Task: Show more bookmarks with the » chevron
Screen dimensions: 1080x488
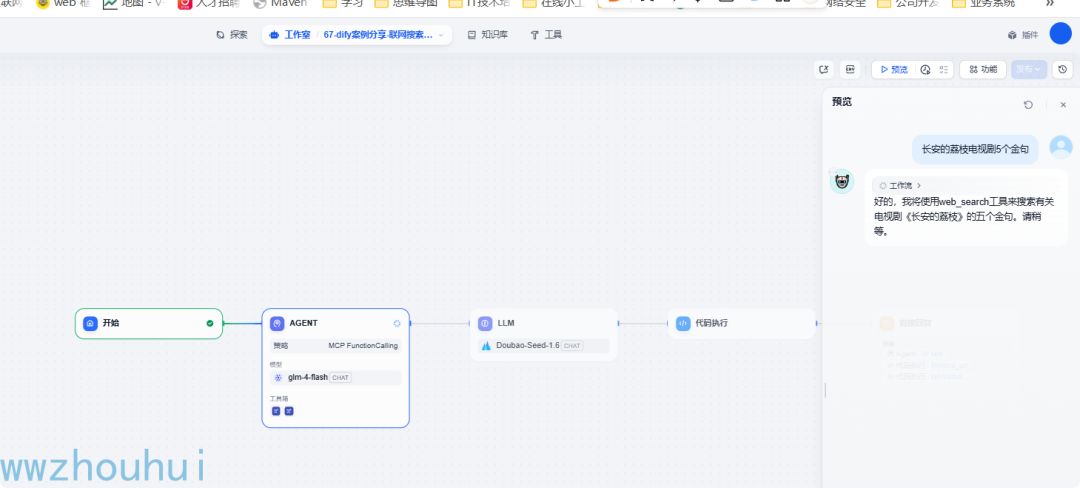Action: [x=1050, y=3]
